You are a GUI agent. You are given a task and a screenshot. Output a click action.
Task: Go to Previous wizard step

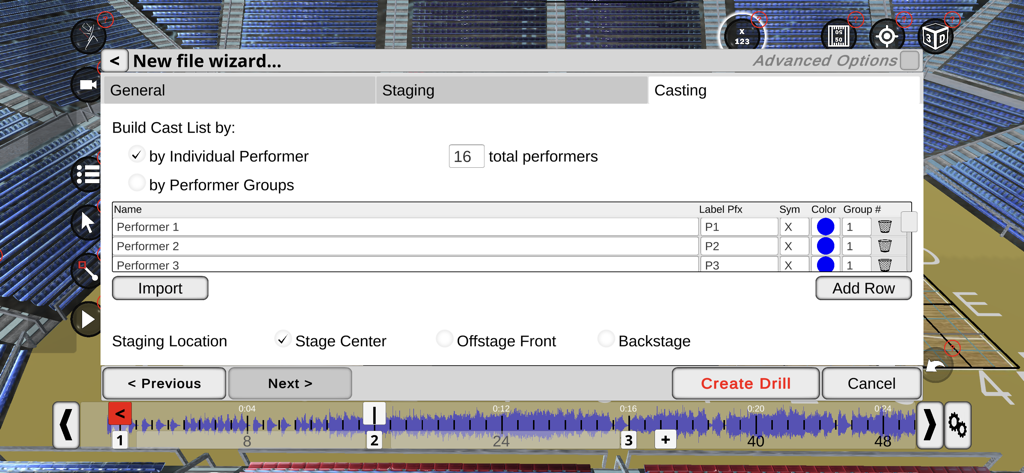pos(164,383)
